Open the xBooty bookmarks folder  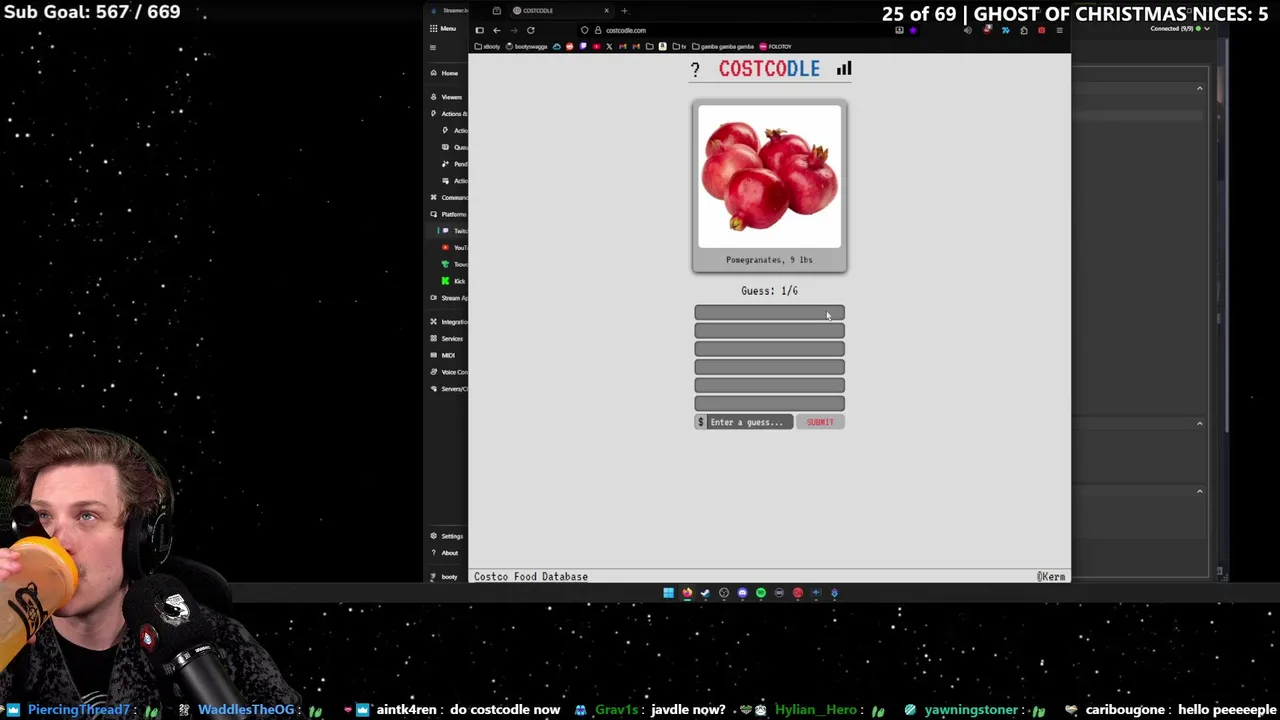coord(488,46)
